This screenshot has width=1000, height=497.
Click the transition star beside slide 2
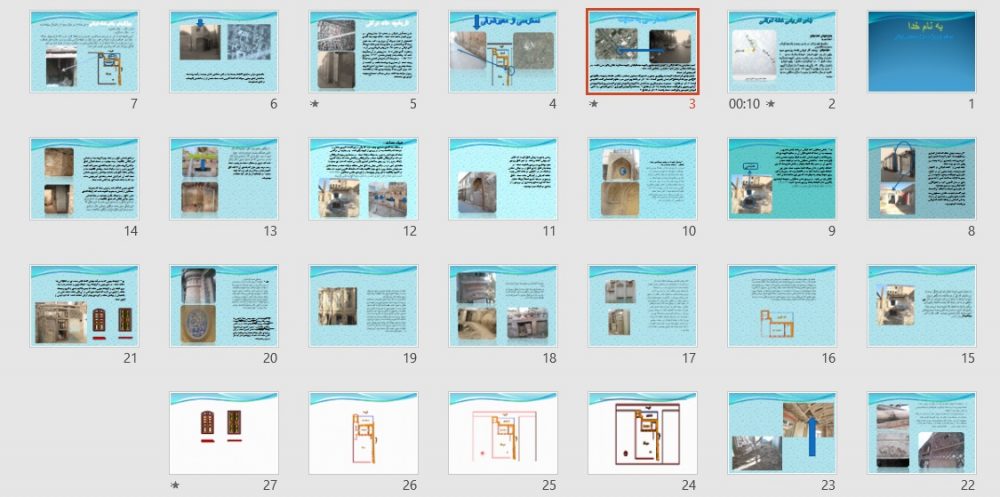click(x=770, y=104)
